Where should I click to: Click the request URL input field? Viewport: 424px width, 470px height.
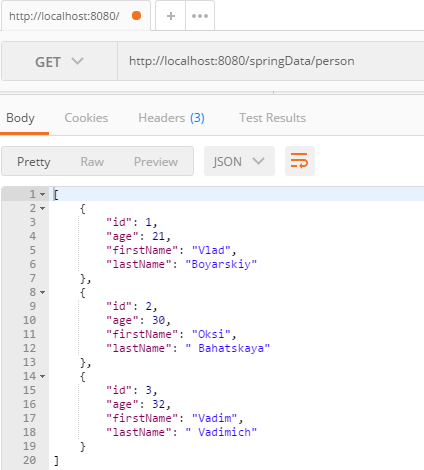(271, 61)
